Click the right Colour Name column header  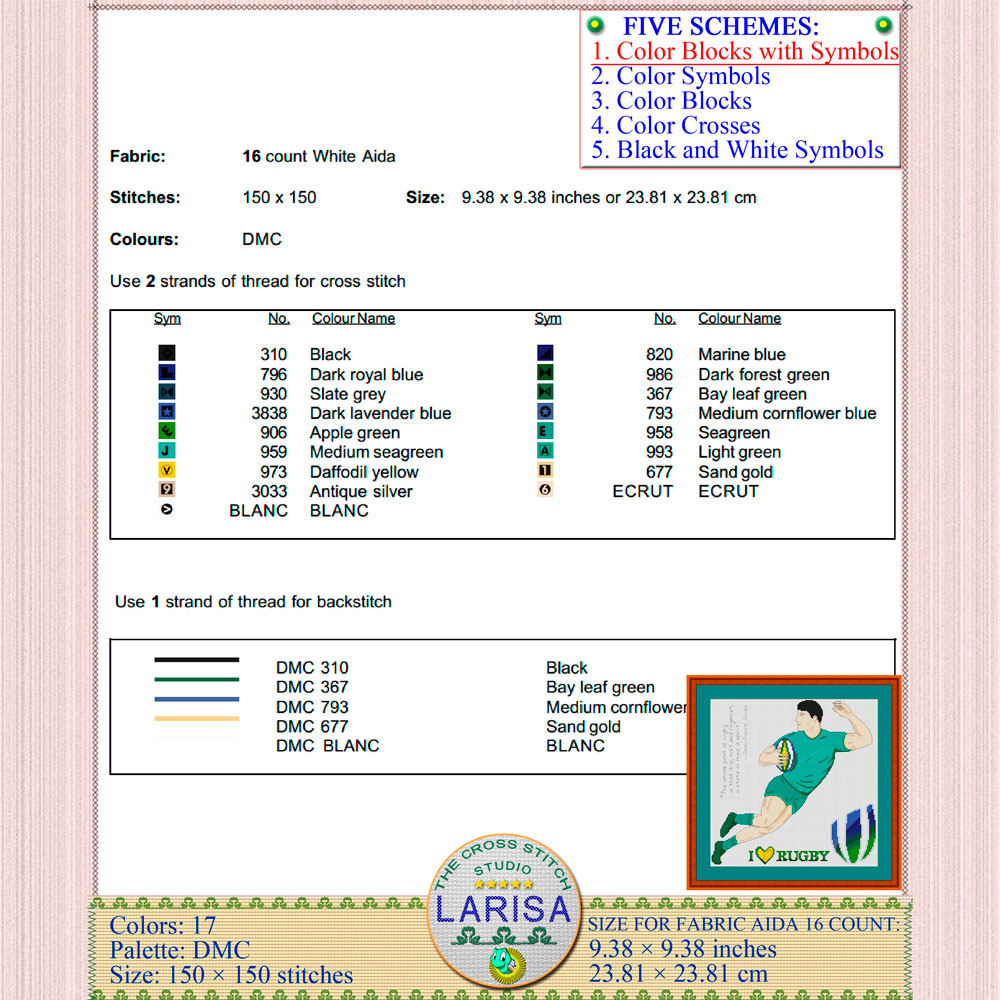pos(739,318)
